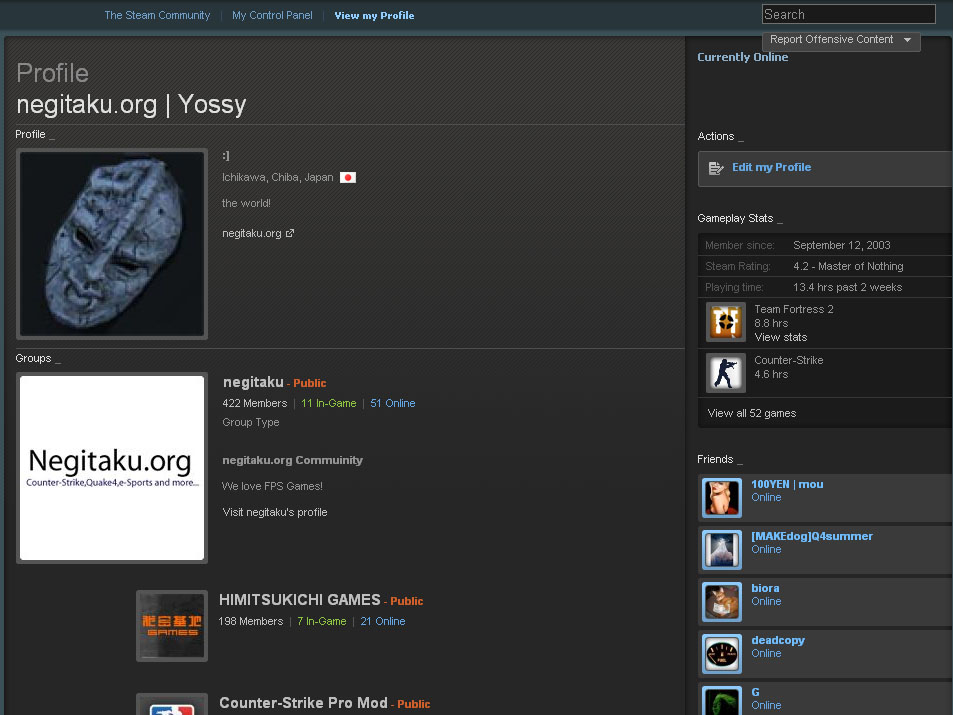The image size is (953, 715).
Task: Click 4.2 - Master of Nothing rating
Action: [848, 266]
